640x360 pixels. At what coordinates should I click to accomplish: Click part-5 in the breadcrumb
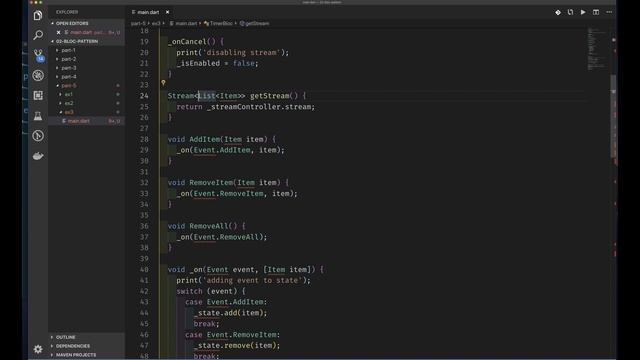click(138, 24)
